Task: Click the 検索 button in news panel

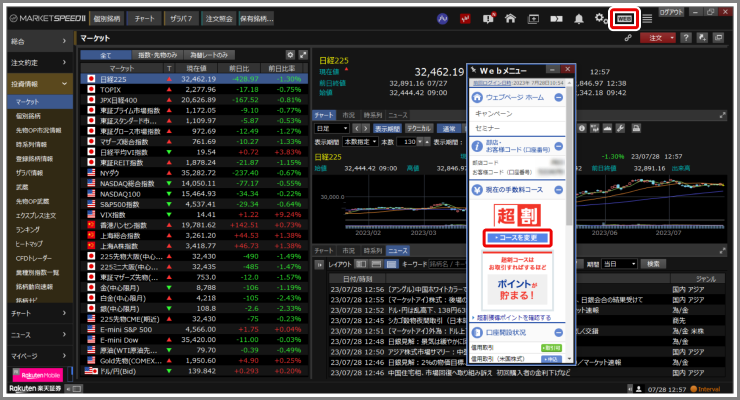Action: click(x=653, y=264)
